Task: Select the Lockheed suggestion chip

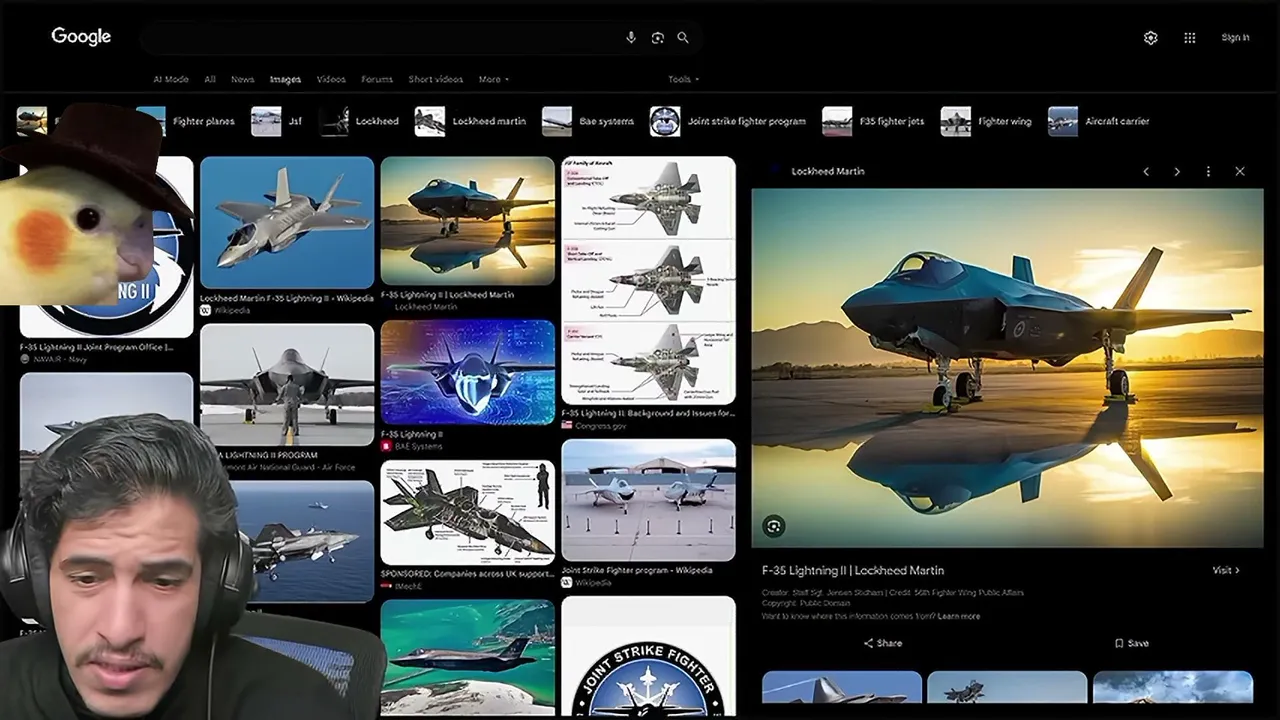Action: click(360, 121)
